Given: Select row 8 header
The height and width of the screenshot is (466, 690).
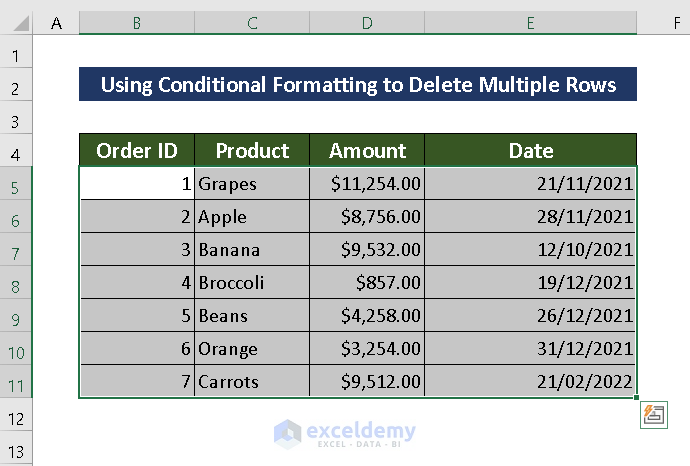Looking at the screenshot, I should click(x=17, y=283).
